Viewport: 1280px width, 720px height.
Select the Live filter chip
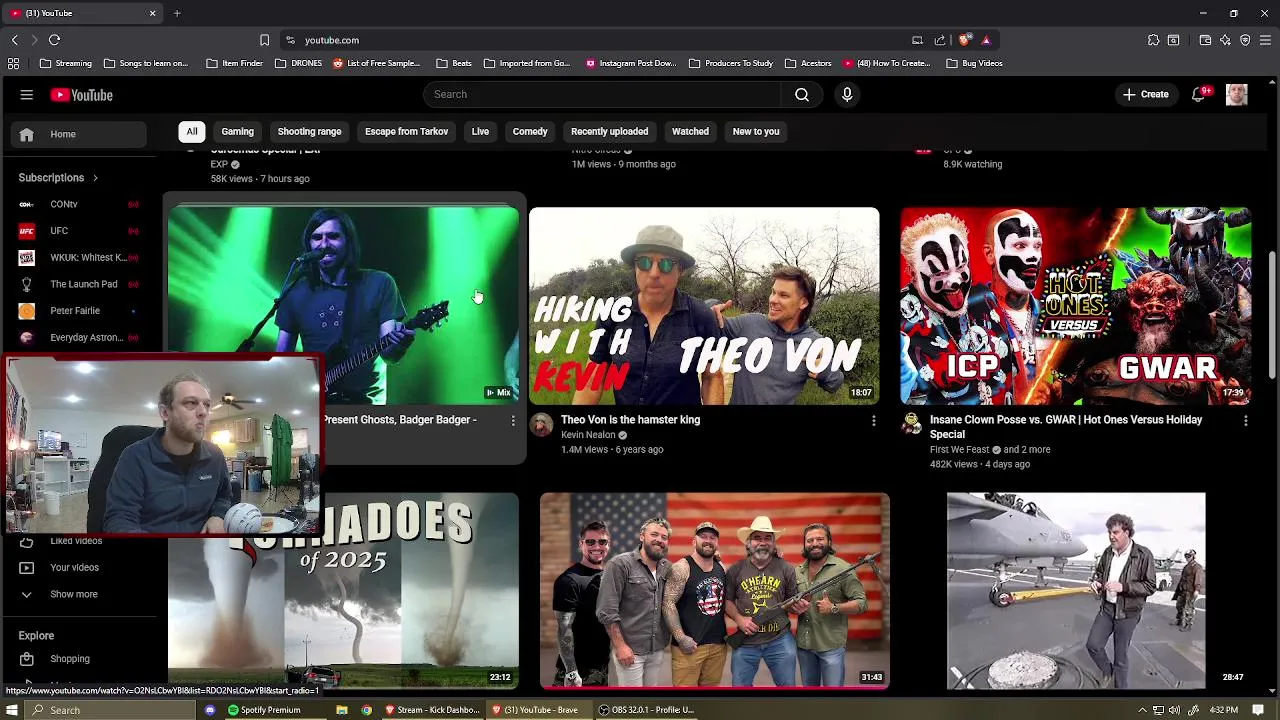480,131
